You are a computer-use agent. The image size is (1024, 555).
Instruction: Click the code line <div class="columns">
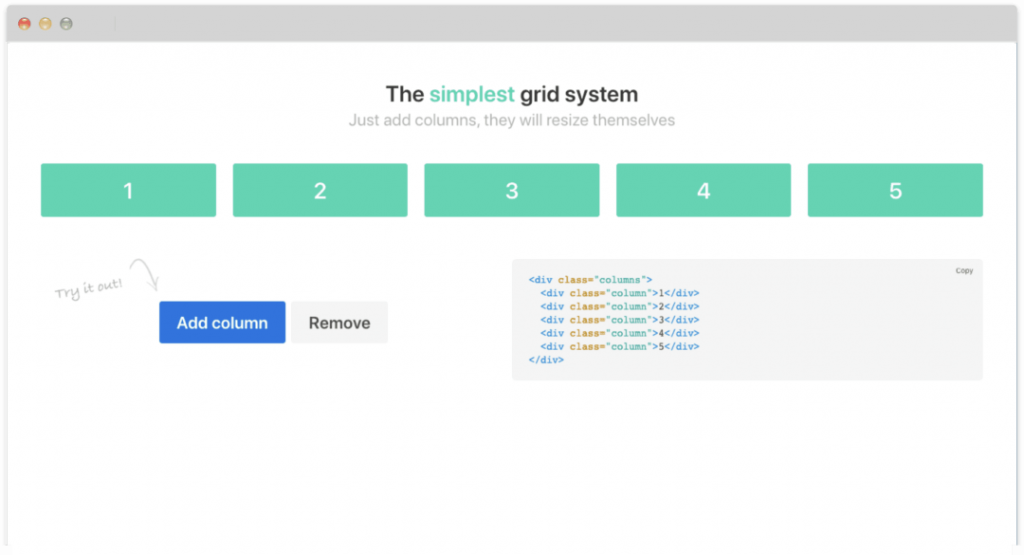(590, 280)
